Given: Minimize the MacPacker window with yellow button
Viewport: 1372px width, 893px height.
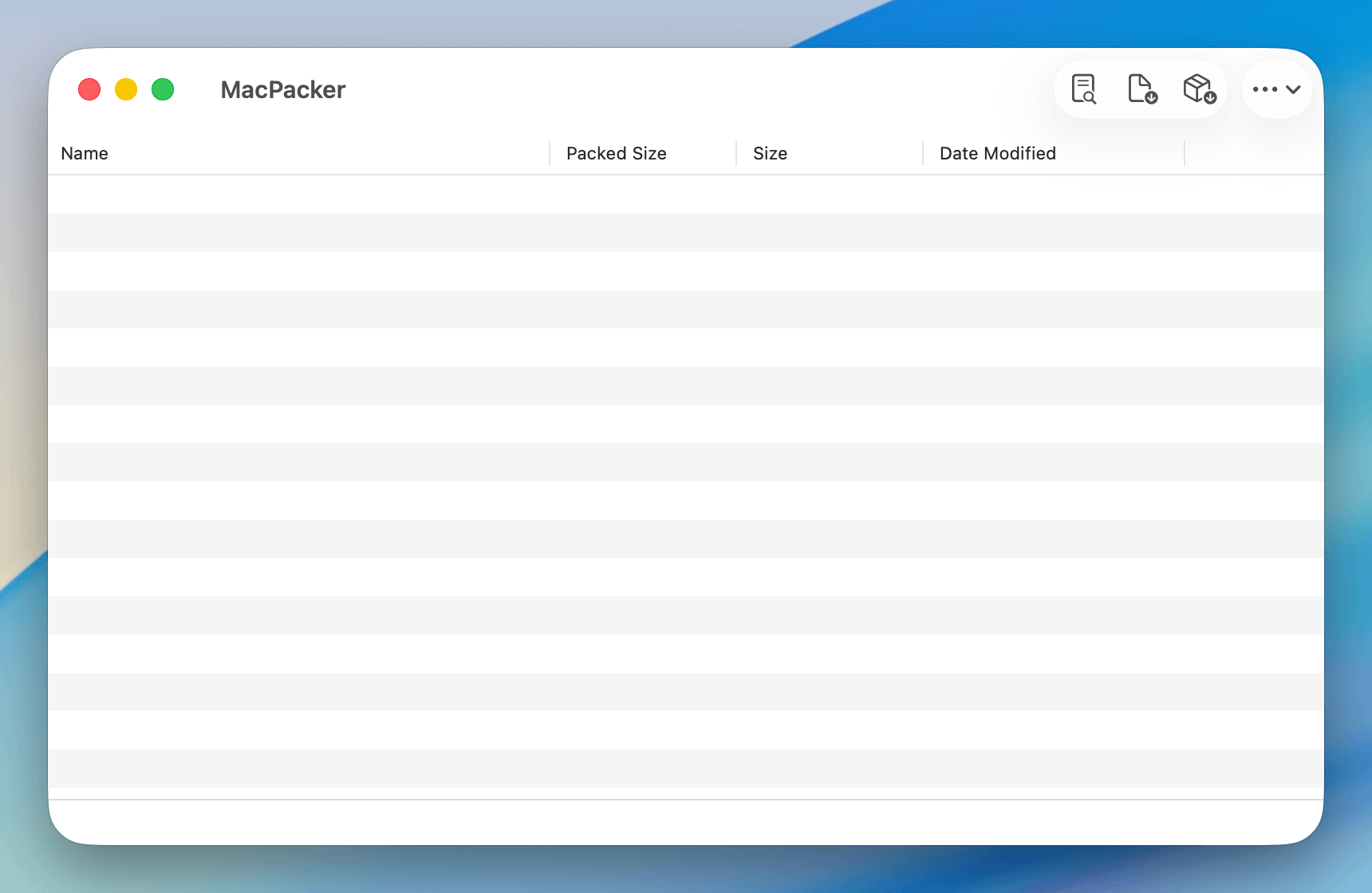Looking at the screenshot, I should pyautogui.click(x=126, y=89).
